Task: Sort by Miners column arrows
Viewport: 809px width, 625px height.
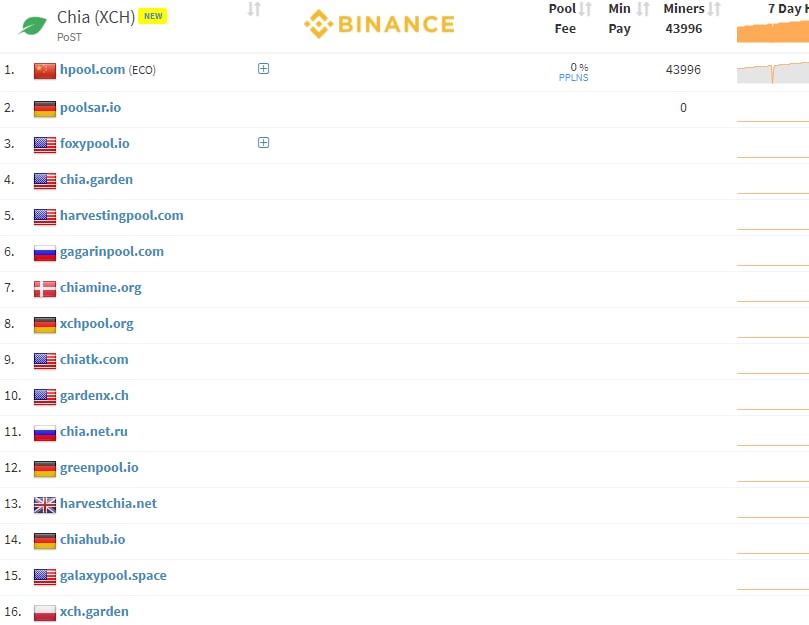Action: [x=714, y=9]
